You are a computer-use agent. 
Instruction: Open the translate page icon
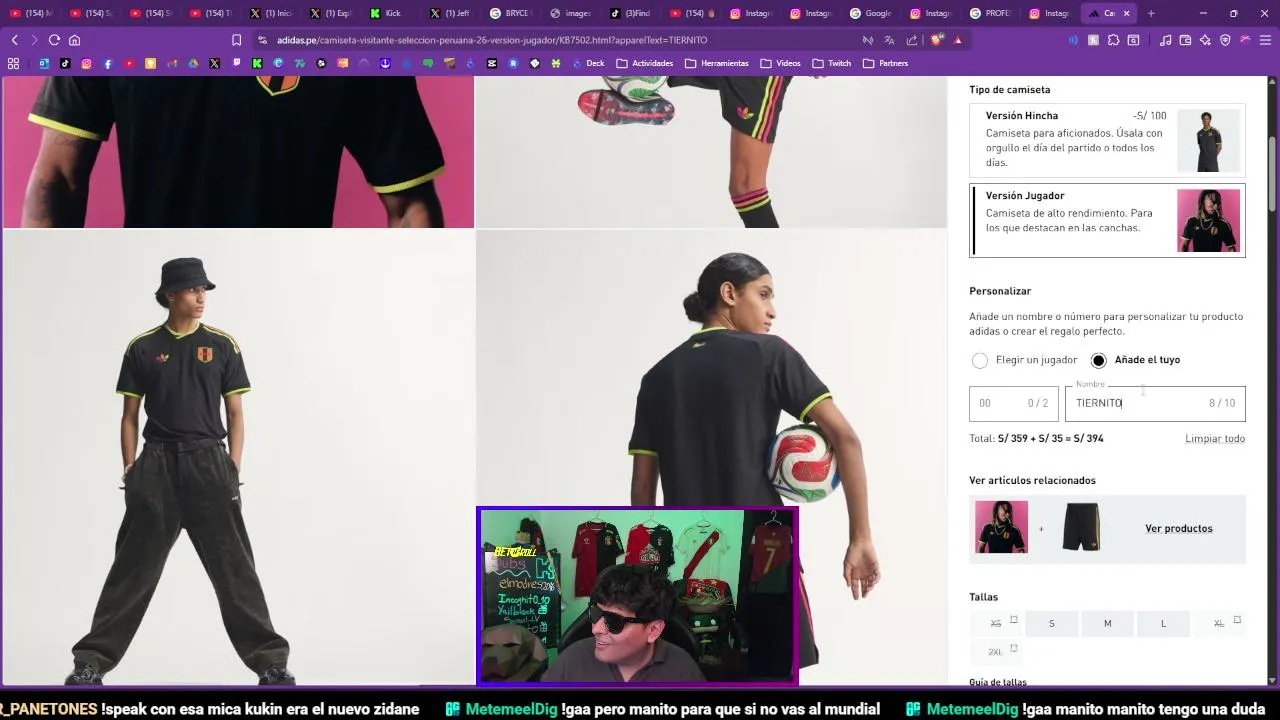tap(889, 40)
